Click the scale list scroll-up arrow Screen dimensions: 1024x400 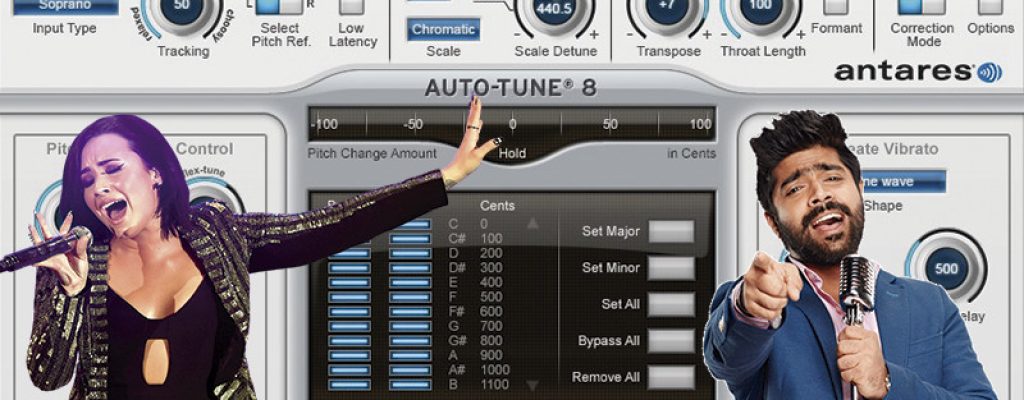coord(533,224)
